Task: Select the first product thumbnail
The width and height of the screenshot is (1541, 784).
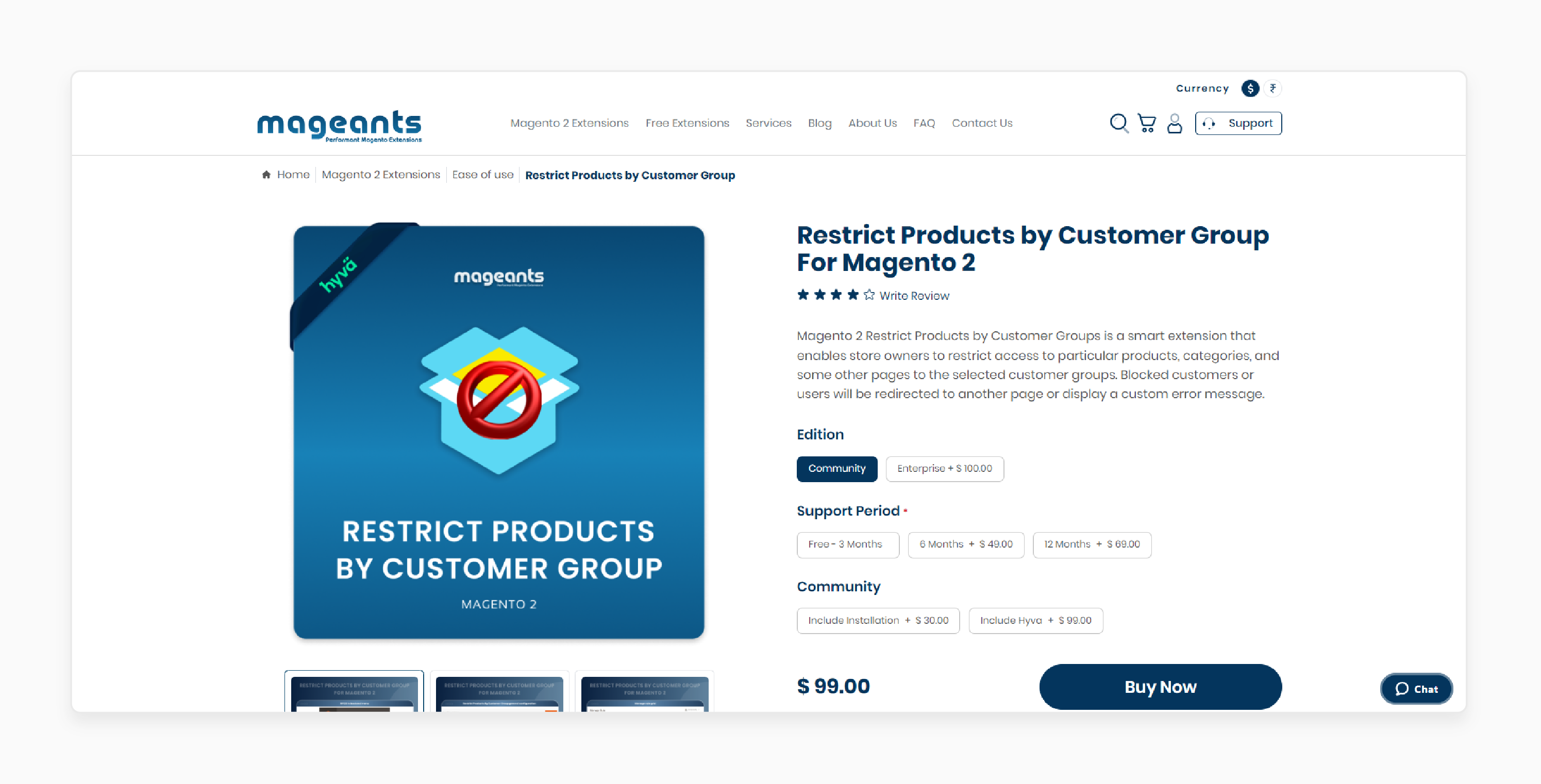Action: click(354, 691)
